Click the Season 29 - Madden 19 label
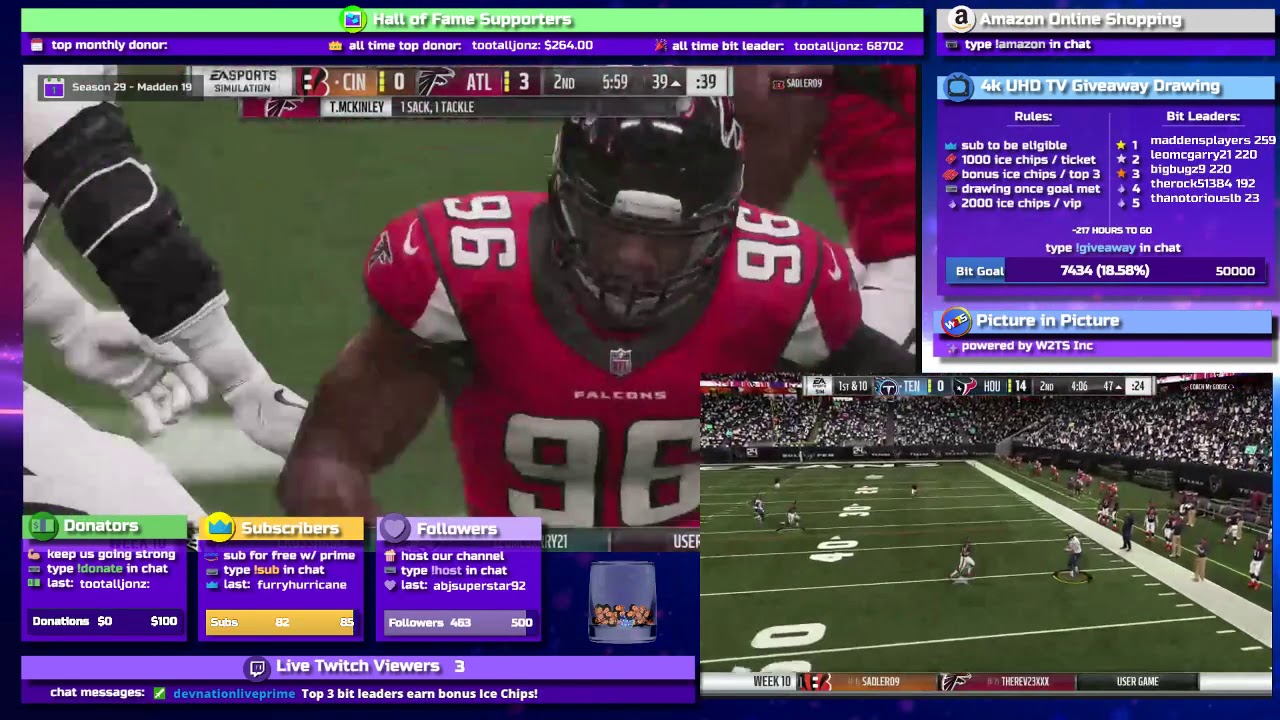The width and height of the screenshot is (1280, 720). 132,87
